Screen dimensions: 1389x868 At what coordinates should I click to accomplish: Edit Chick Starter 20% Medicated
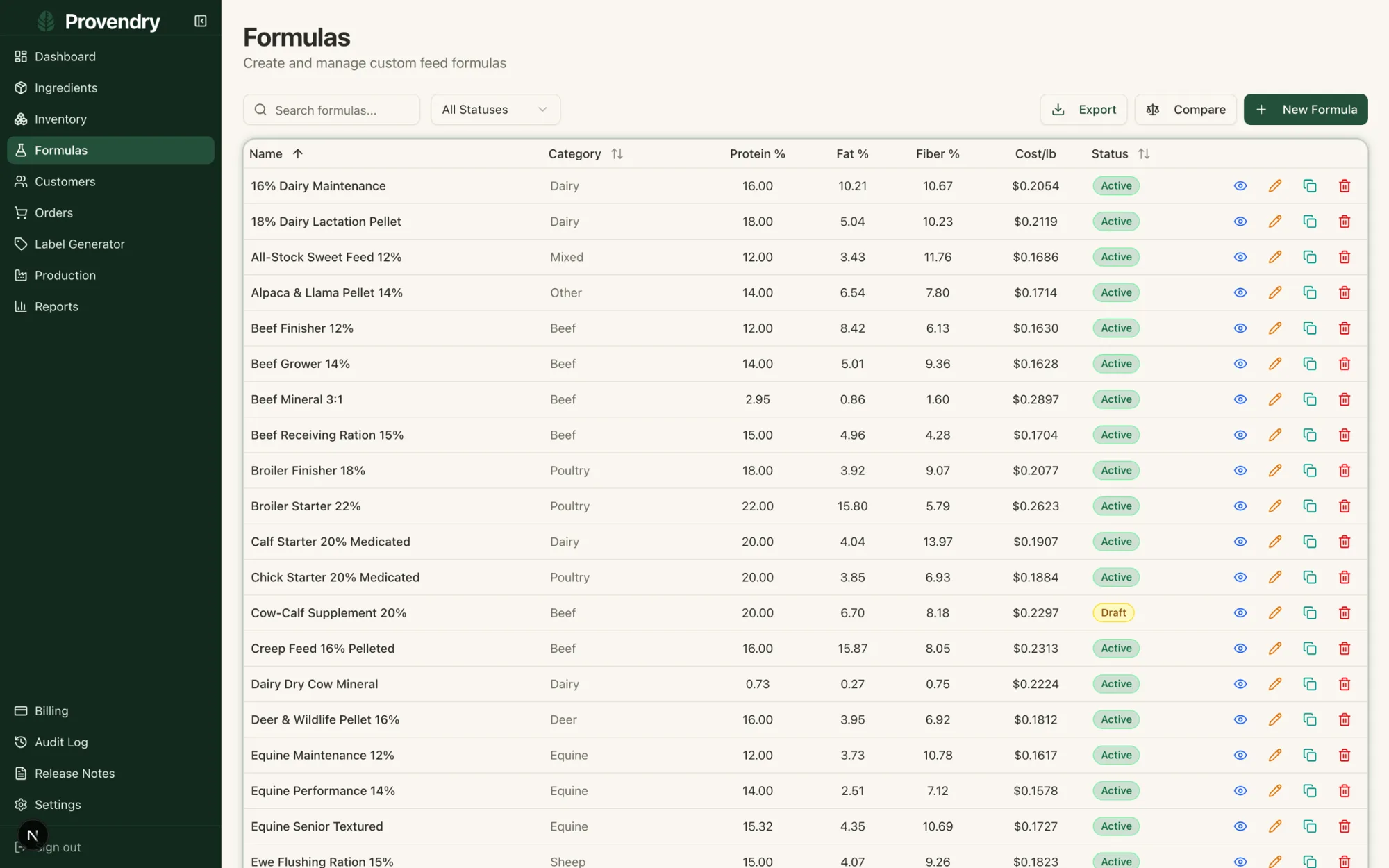1275,577
